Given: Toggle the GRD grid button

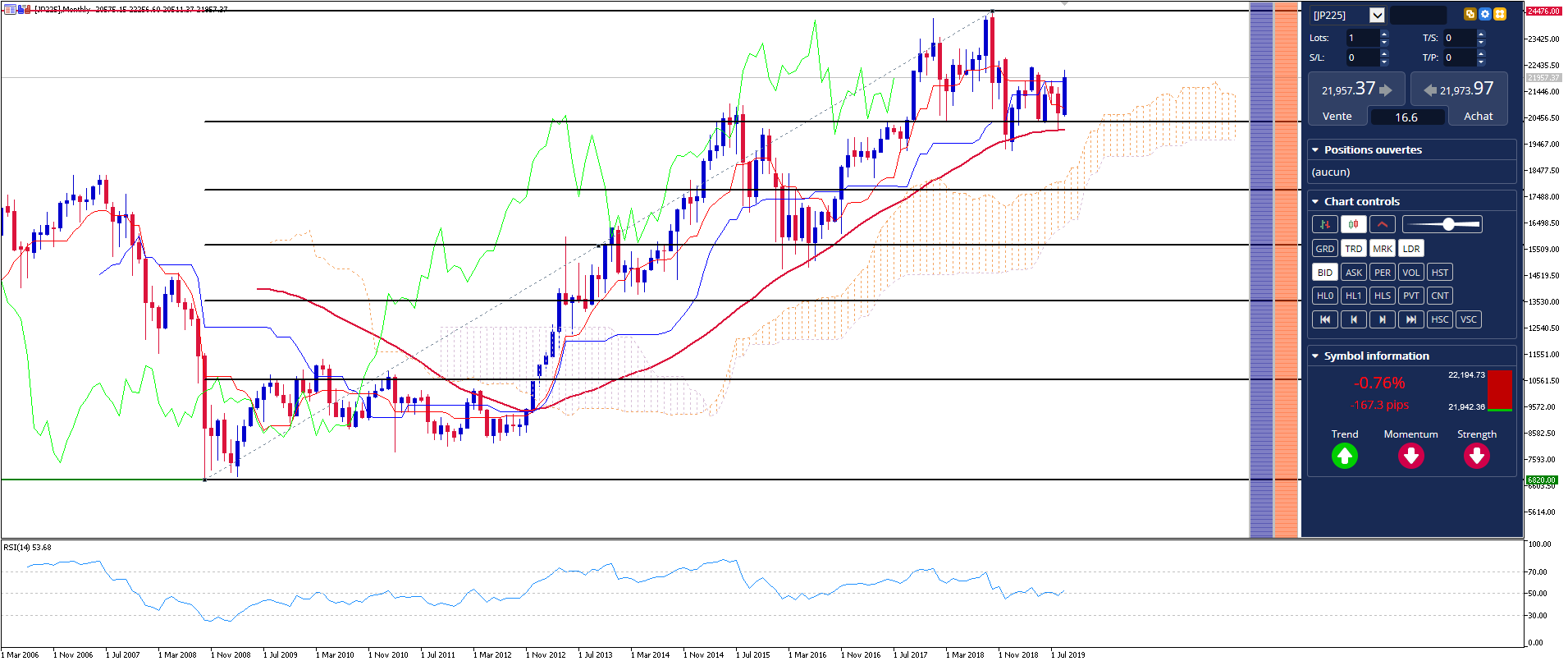Looking at the screenshot, I should [1324, 249].
